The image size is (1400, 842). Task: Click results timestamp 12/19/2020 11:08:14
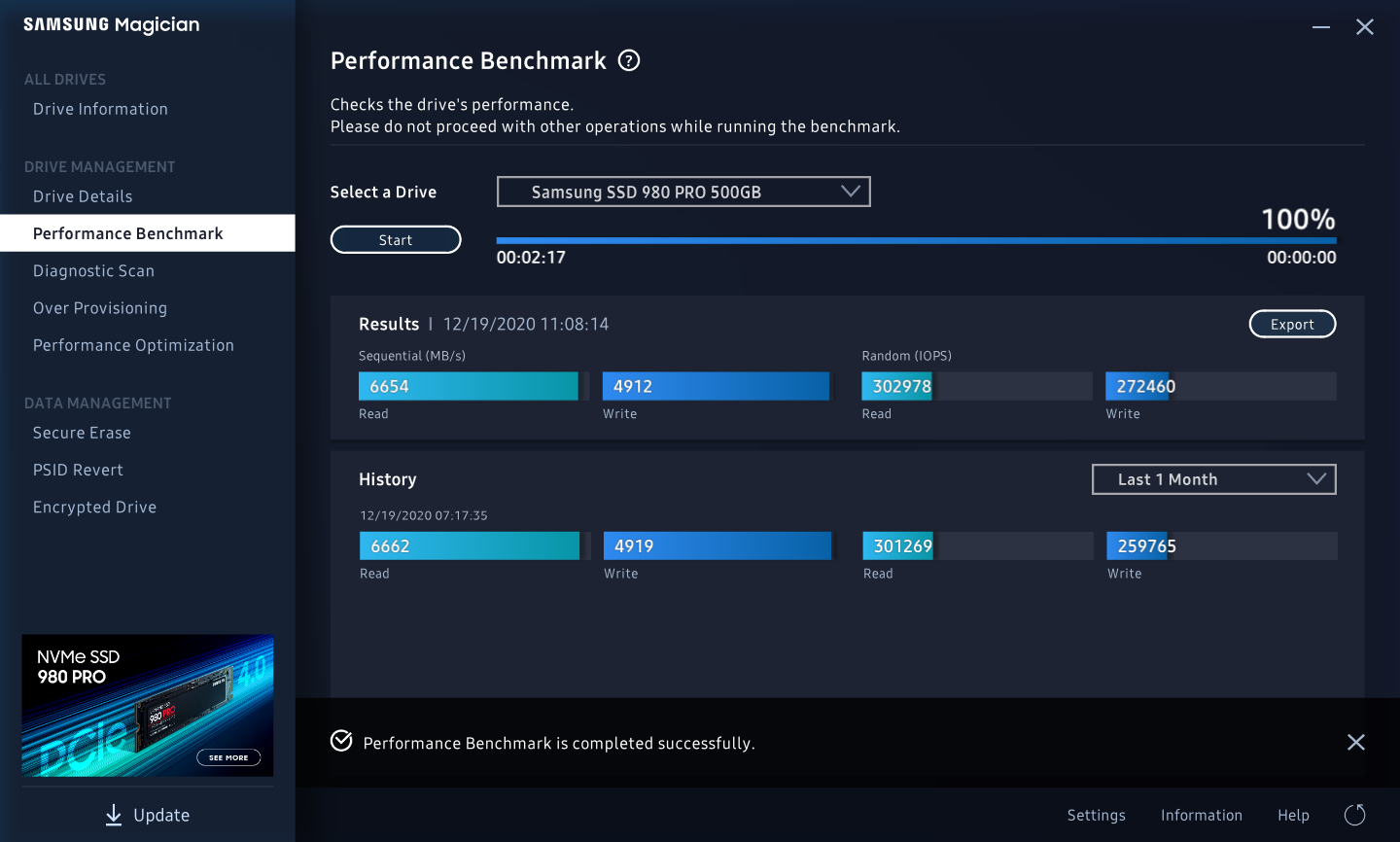coord(526,324)
